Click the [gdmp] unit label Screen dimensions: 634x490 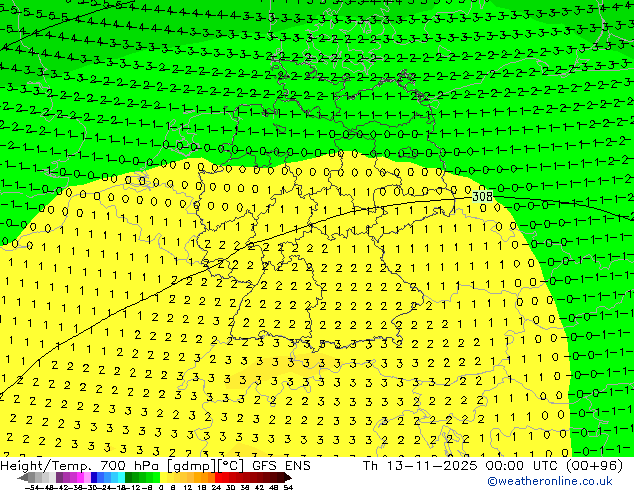(190, 466)
